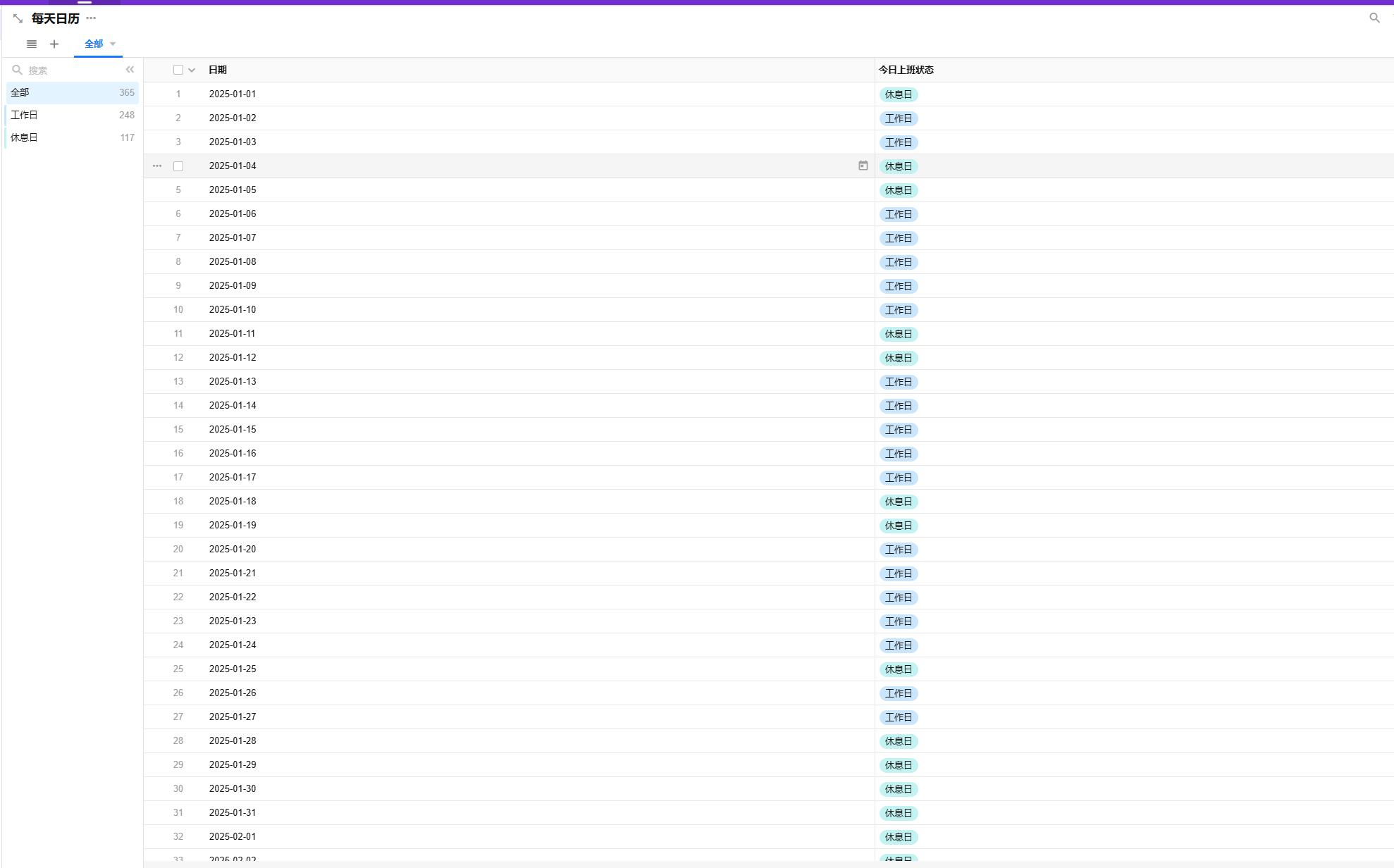Add a new view with plus icon
The width and height of the screenshot is (1394, 868).
pos(54,44)
